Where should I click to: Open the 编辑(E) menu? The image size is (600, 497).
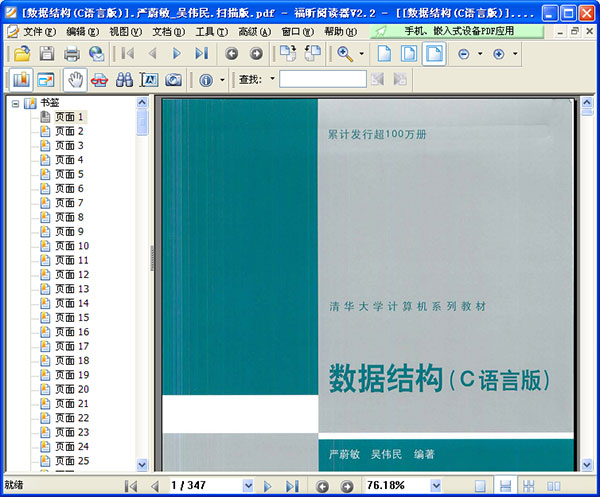click(82, 31)
